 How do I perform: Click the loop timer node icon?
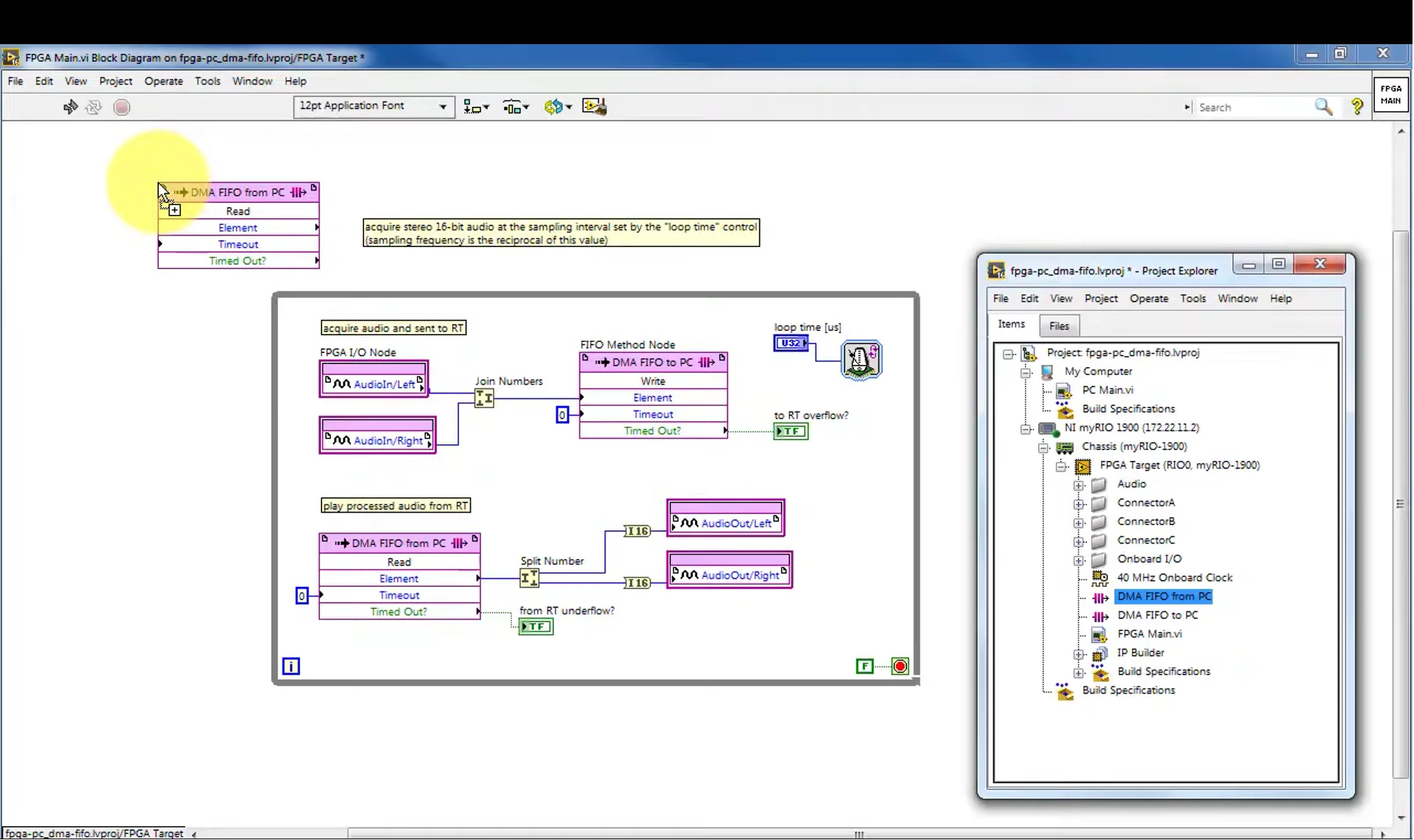[861, 360]
